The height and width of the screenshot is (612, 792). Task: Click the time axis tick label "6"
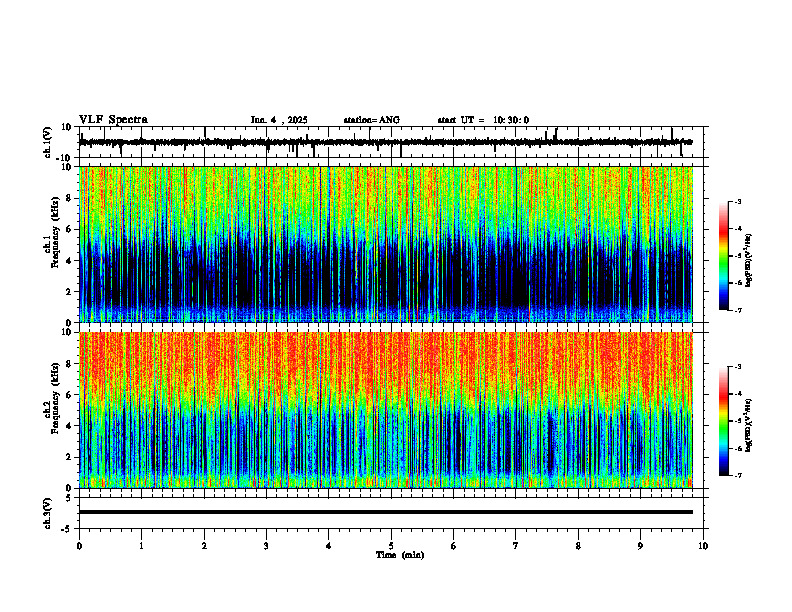click(x=454, y=546)
